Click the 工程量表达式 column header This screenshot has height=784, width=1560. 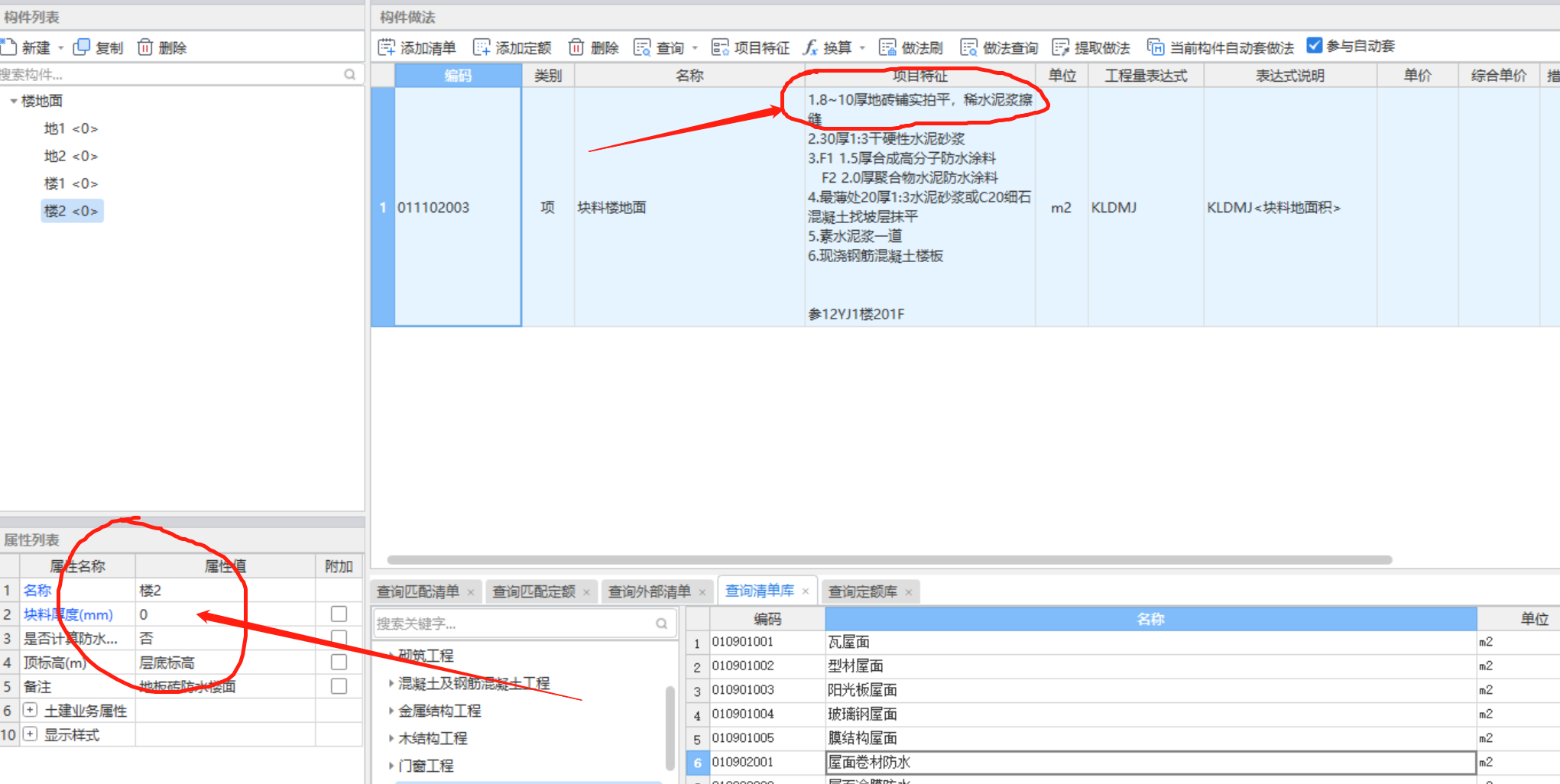[1146, 76]
